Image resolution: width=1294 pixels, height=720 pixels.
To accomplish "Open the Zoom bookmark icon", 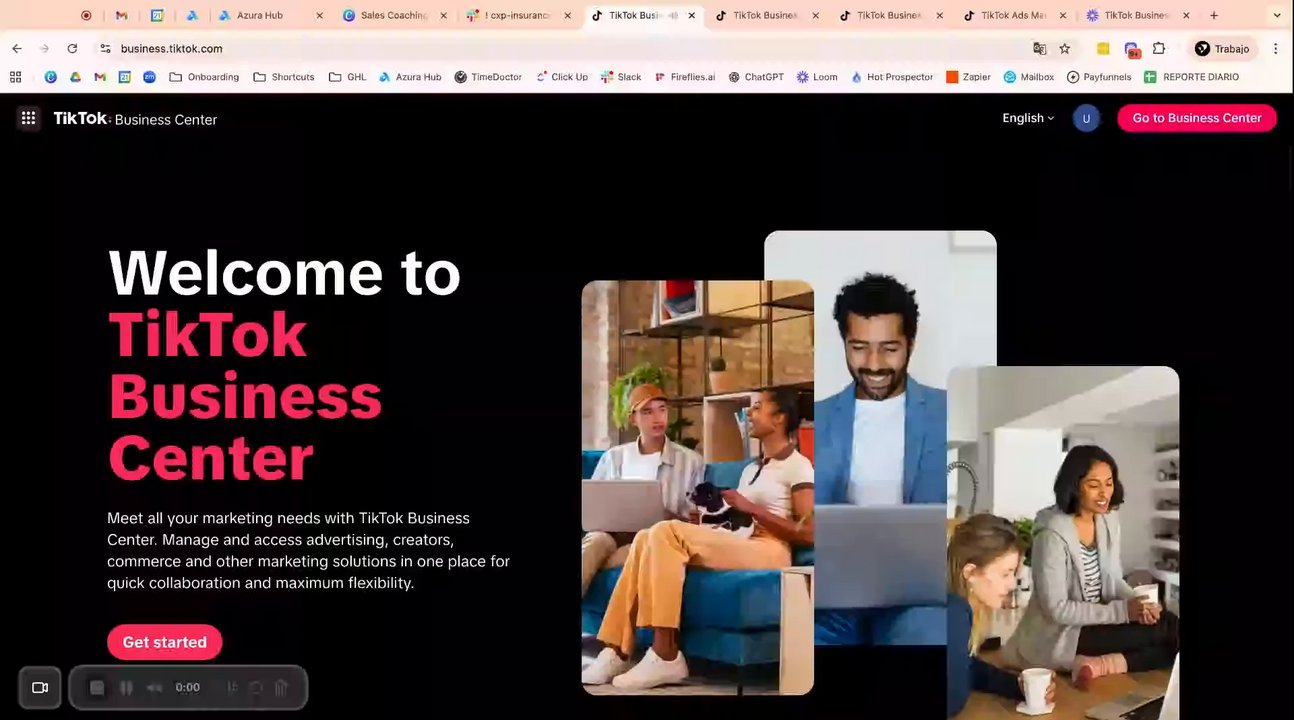I will 149,77.
